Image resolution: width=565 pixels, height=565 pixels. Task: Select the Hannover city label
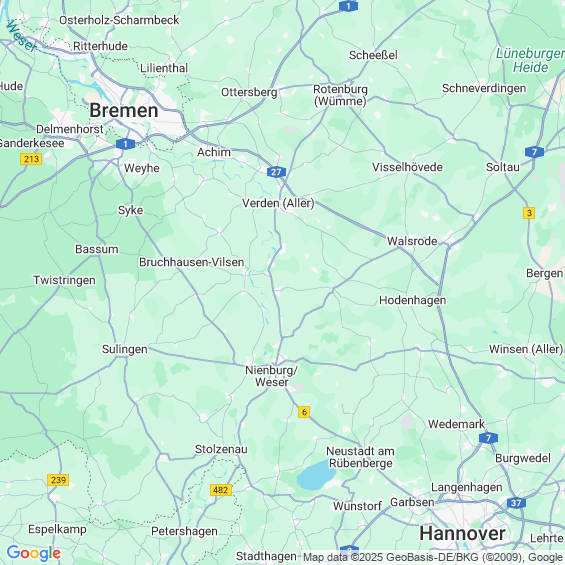click(x=462, y=533)
